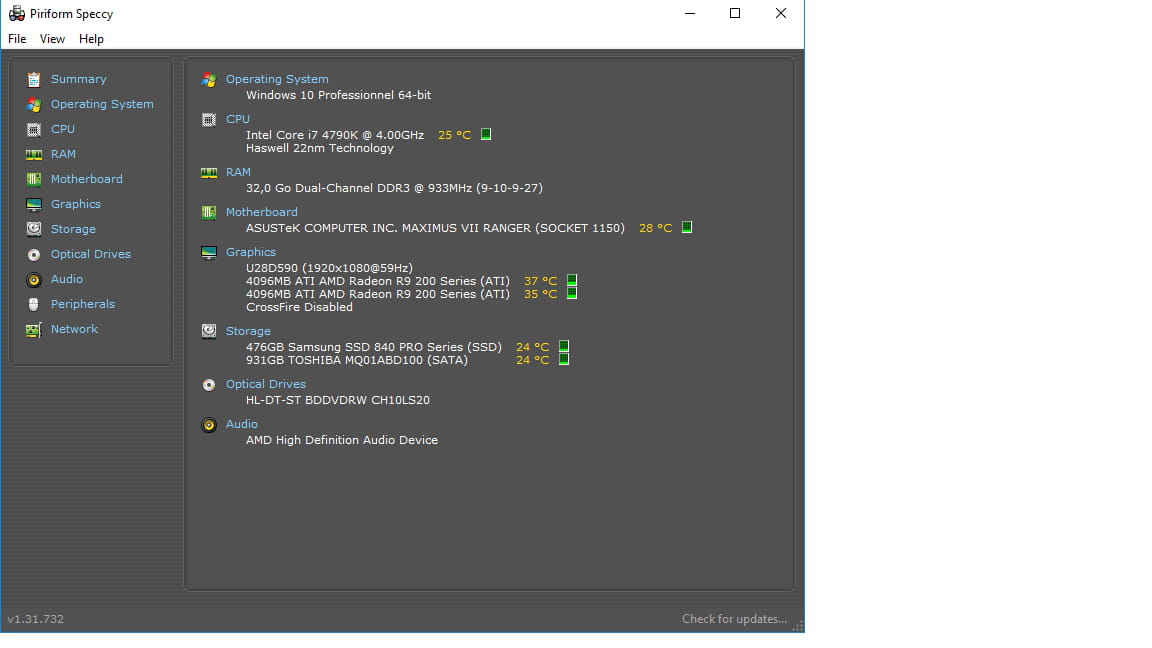Open the File menu
1152x648 pixels.
coord(17,39)
